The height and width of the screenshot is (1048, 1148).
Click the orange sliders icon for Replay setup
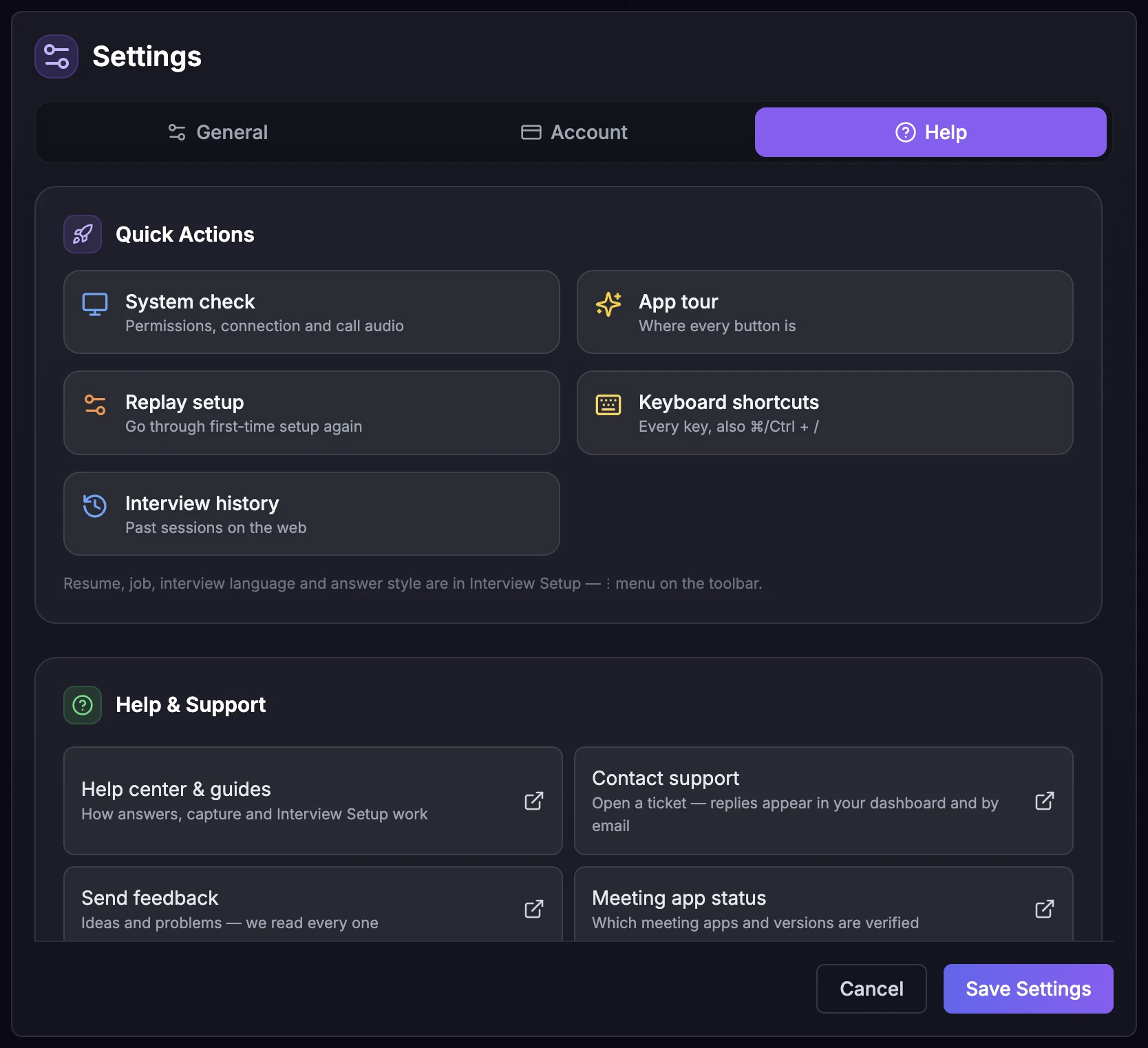click(95, 405)
